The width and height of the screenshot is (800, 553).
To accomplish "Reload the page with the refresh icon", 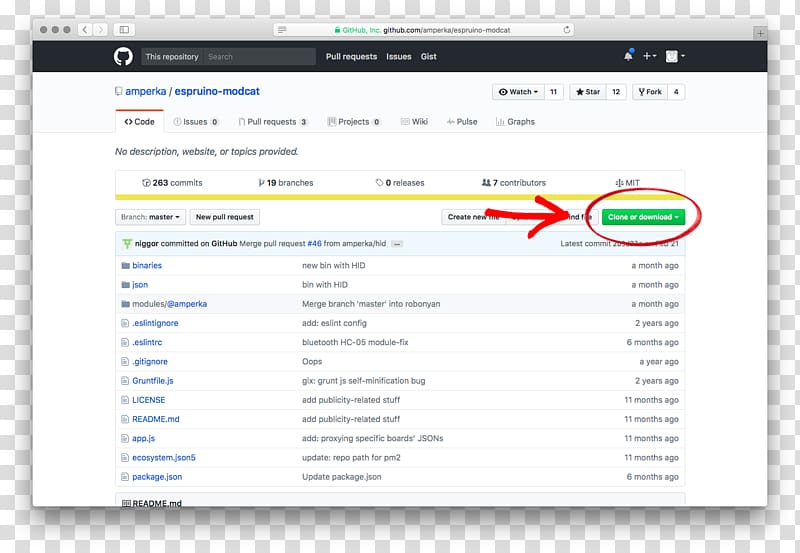I will coord(566,30).
